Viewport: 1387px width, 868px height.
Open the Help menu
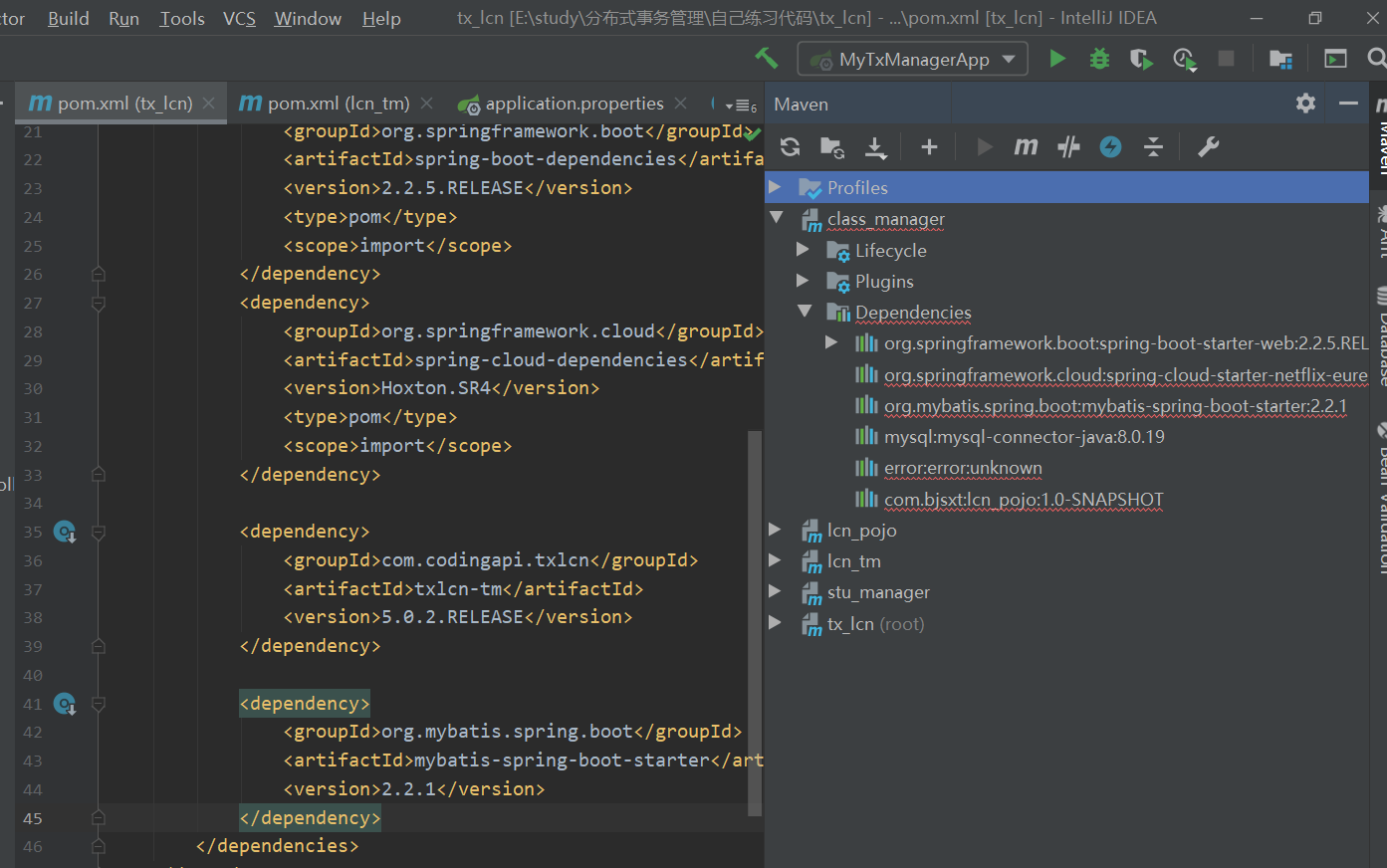[x=381, y=18]
